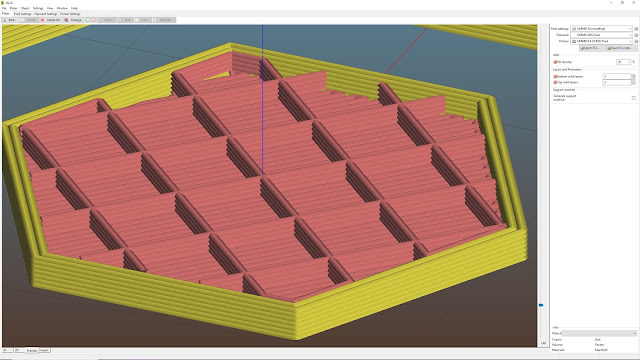Open the Filament preset dropdown
Image resolution: width=640 pixels, height=360 pixels.
(602, 35)
